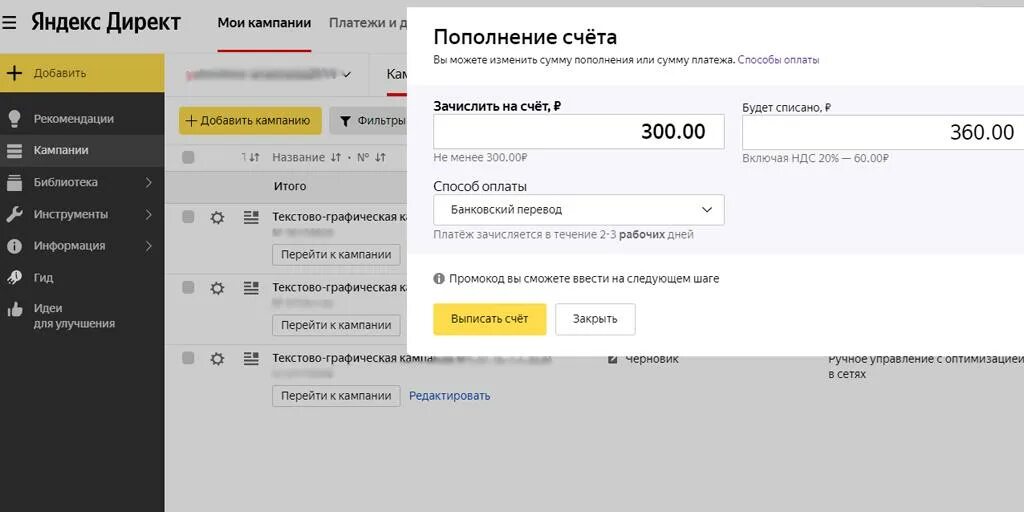
Task: Click the Закрыть button in the dialog
Action: (595, 319)
